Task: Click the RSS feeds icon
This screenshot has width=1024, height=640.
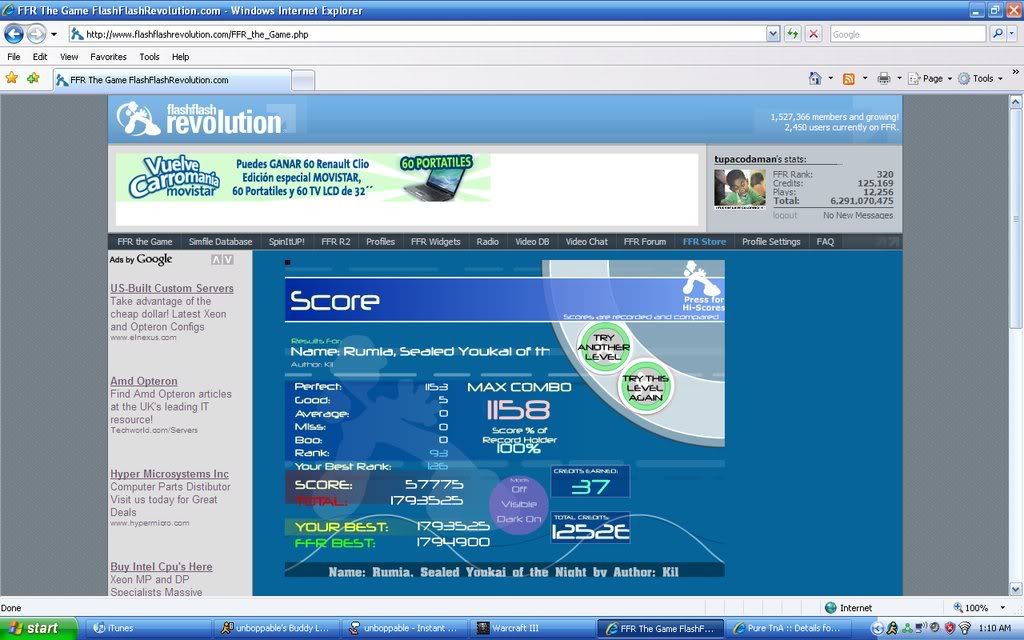Action: pyautogui.click(x=848, y=78)
